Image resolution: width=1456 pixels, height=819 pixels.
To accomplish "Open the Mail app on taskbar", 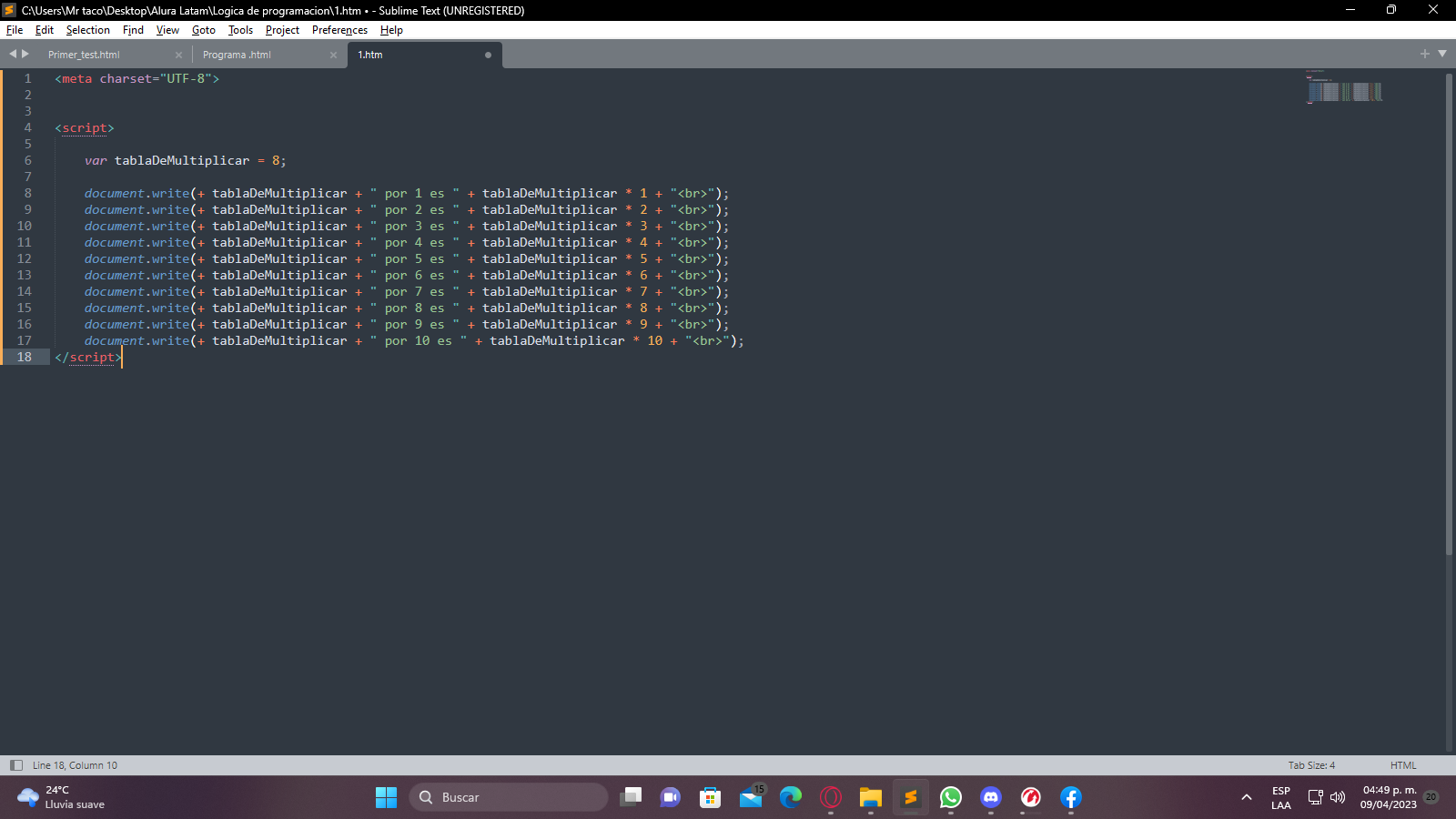I will pyautogui.click(x=751, y=797).
